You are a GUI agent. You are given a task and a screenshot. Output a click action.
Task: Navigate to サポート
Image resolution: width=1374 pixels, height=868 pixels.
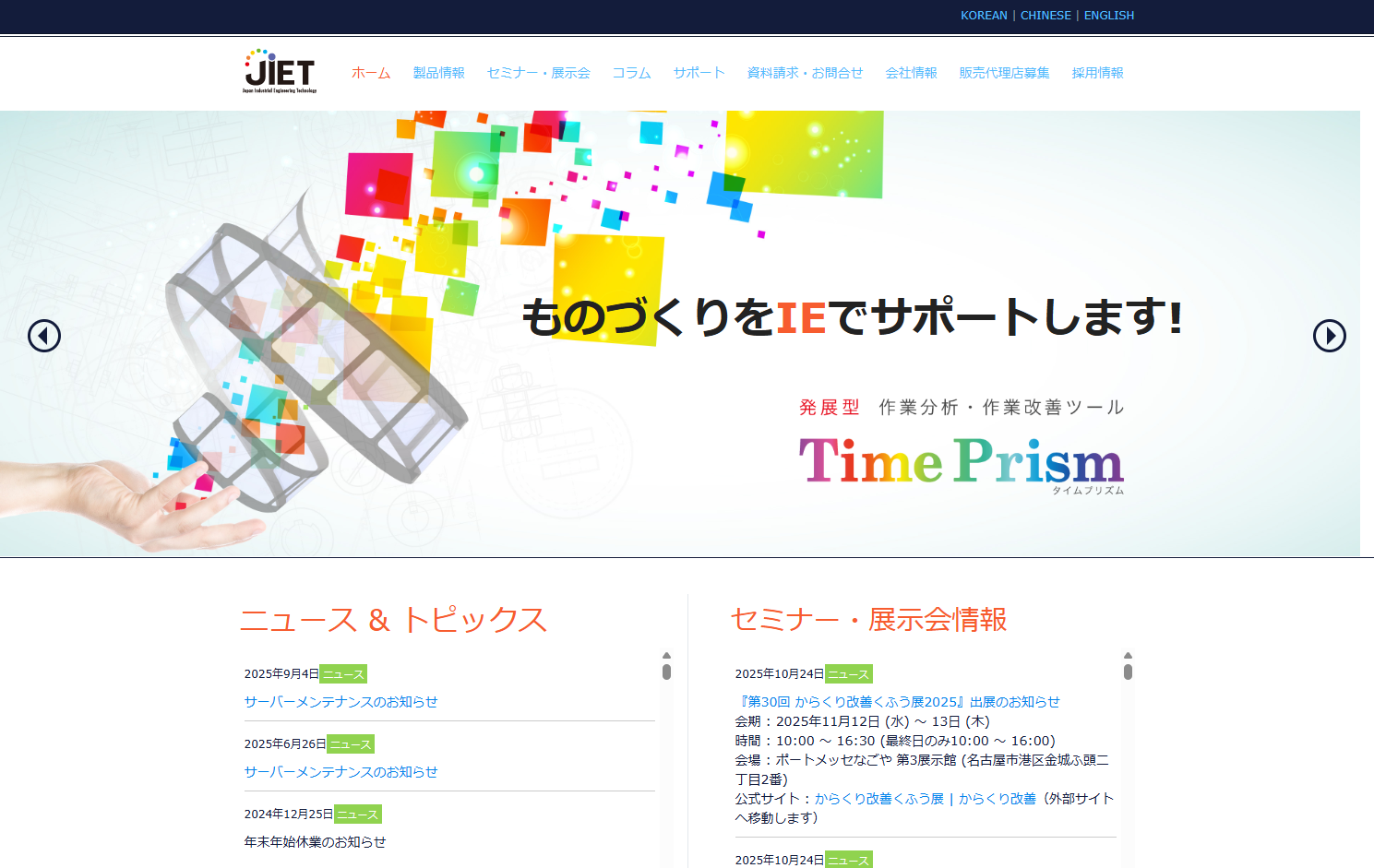pos(698,72)
